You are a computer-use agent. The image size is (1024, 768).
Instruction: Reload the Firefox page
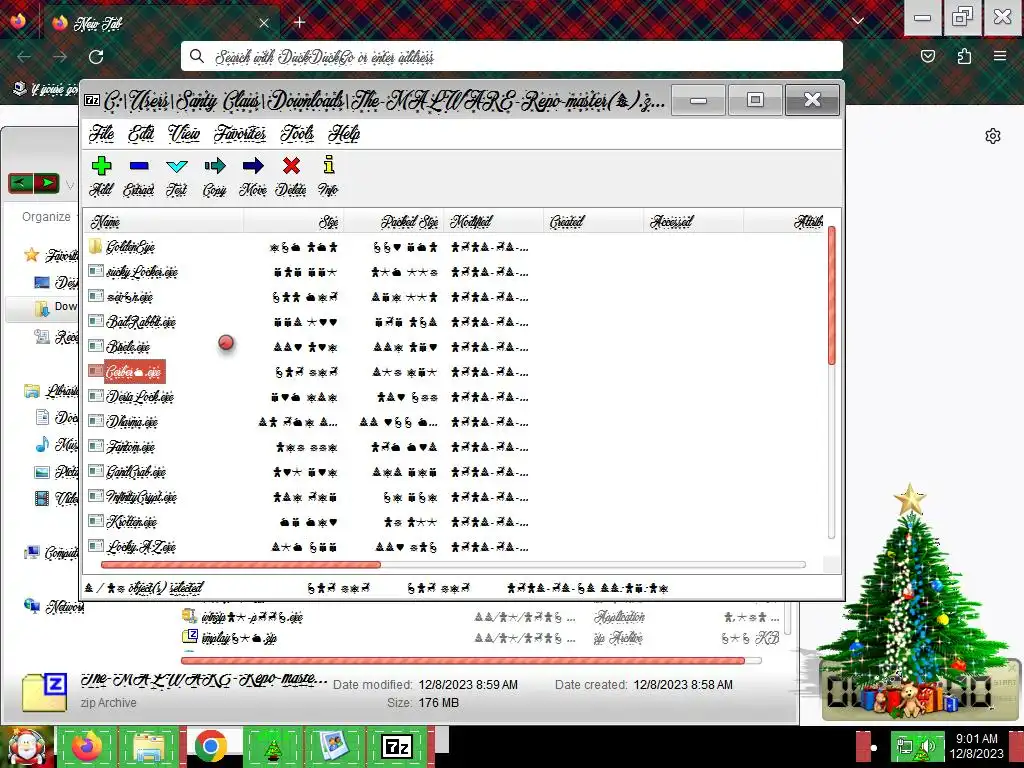pyautogui.click(x=96, y=57)
